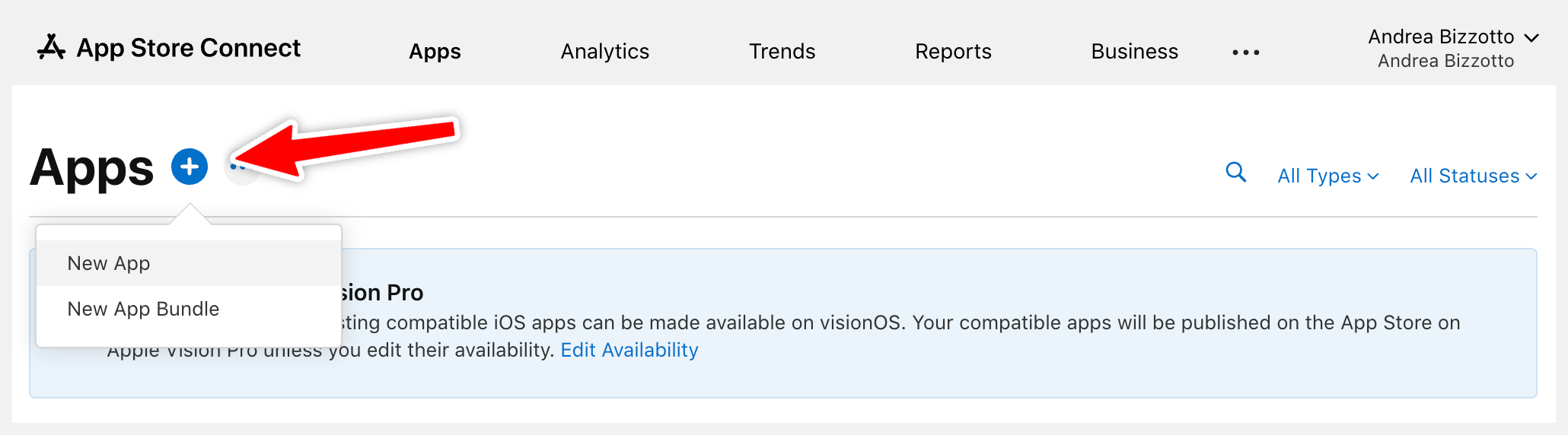This screenshot has height=435, width=1568.
Task: Switch to the Trends section
Action: [x=782, y=52]
